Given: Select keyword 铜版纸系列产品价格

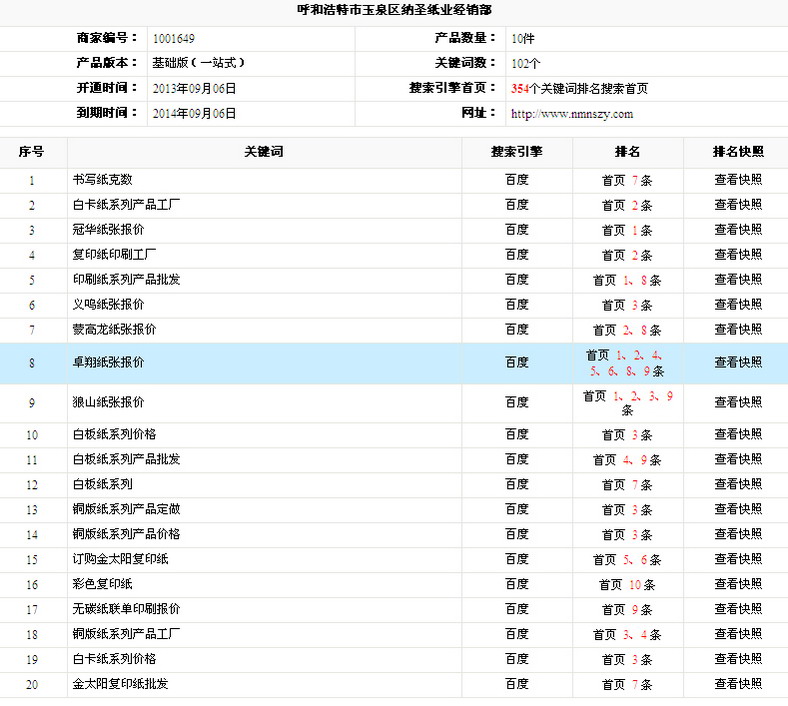Looking at the screenshot, I should click(126, 534).
